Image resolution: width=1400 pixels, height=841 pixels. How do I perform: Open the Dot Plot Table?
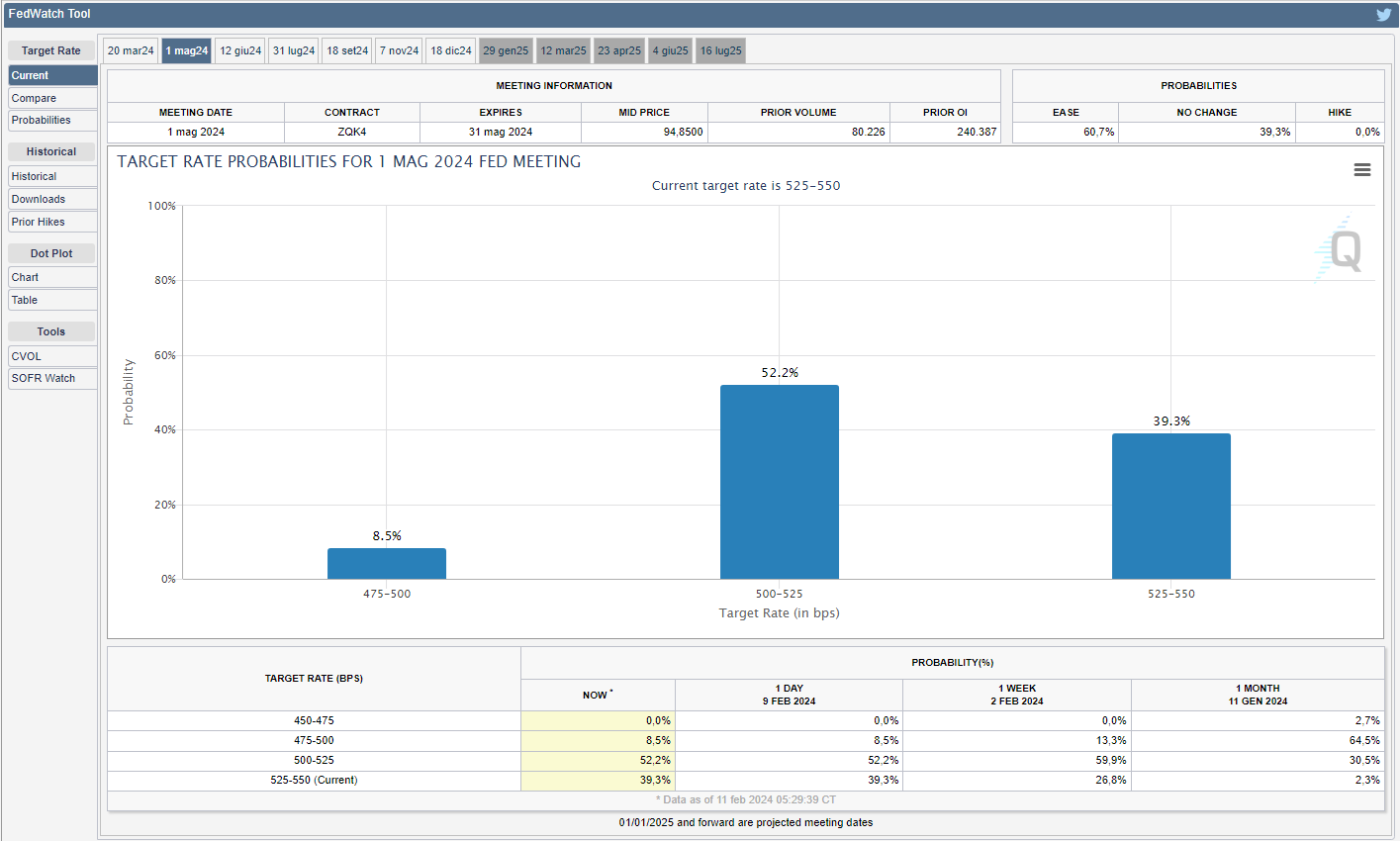52,300
